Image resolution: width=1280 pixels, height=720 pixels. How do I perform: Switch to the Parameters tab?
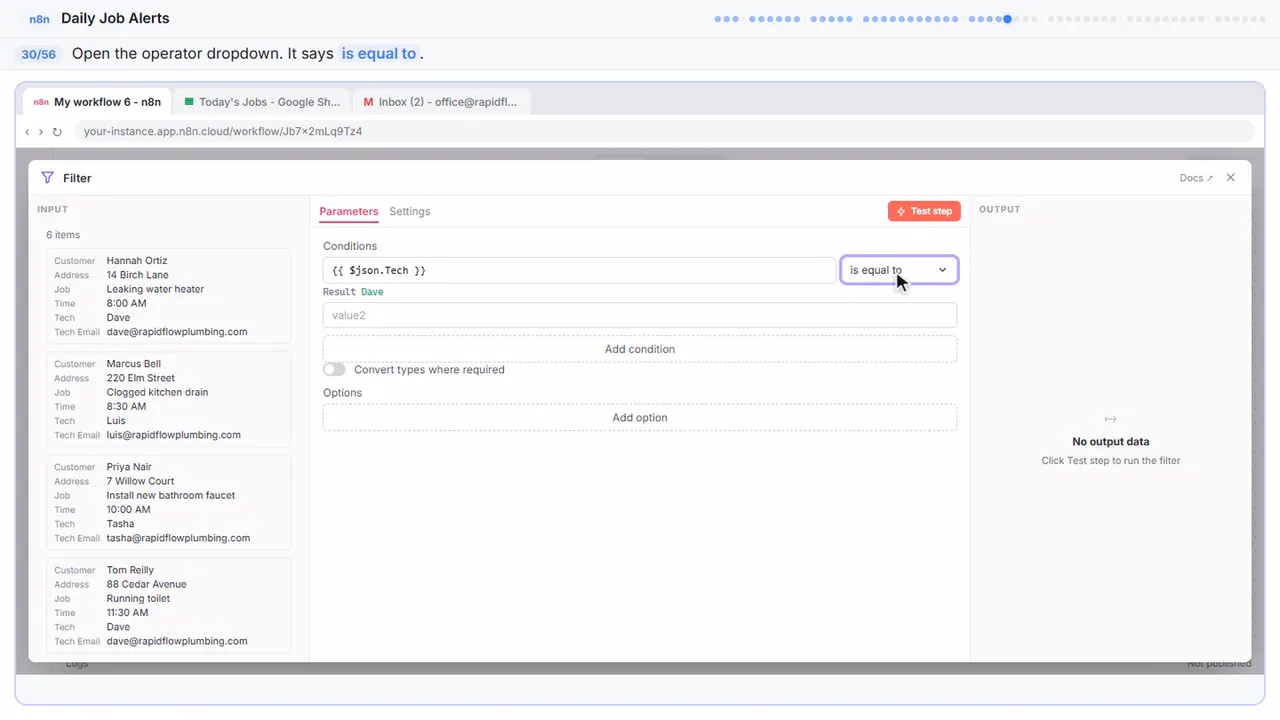[349, 212]
